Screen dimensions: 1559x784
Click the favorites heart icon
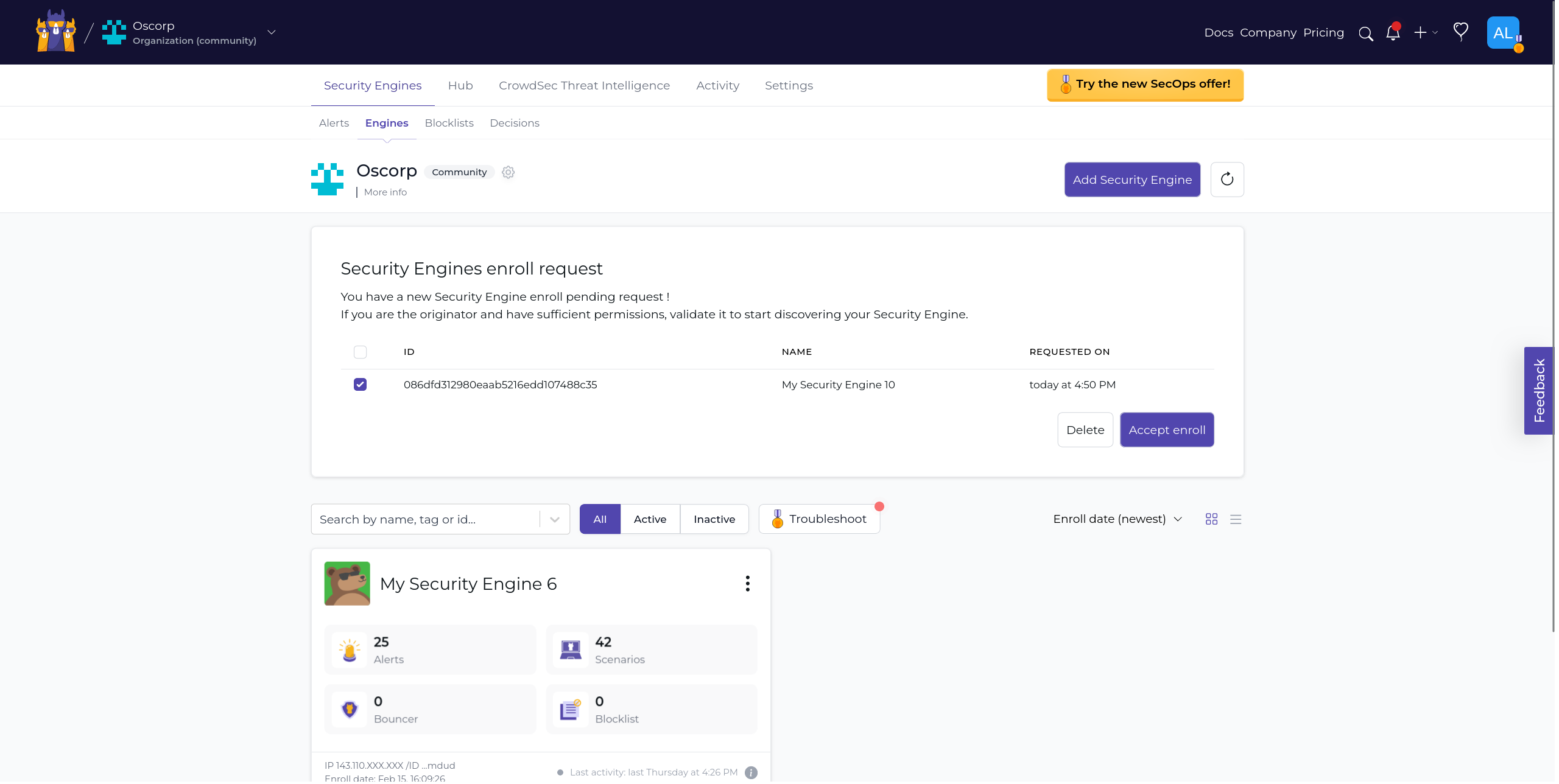click(x=1461, y=32)
